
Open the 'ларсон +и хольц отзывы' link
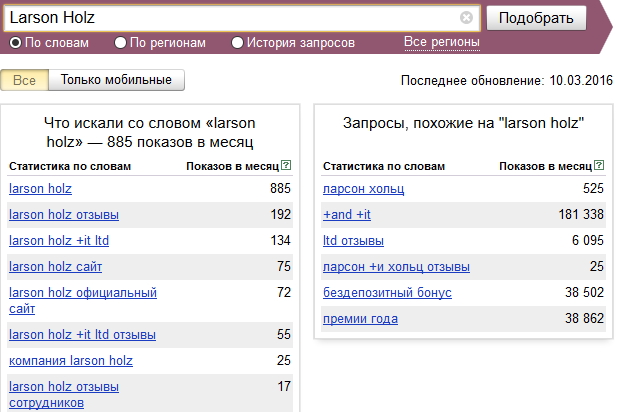tap(396, 267)
